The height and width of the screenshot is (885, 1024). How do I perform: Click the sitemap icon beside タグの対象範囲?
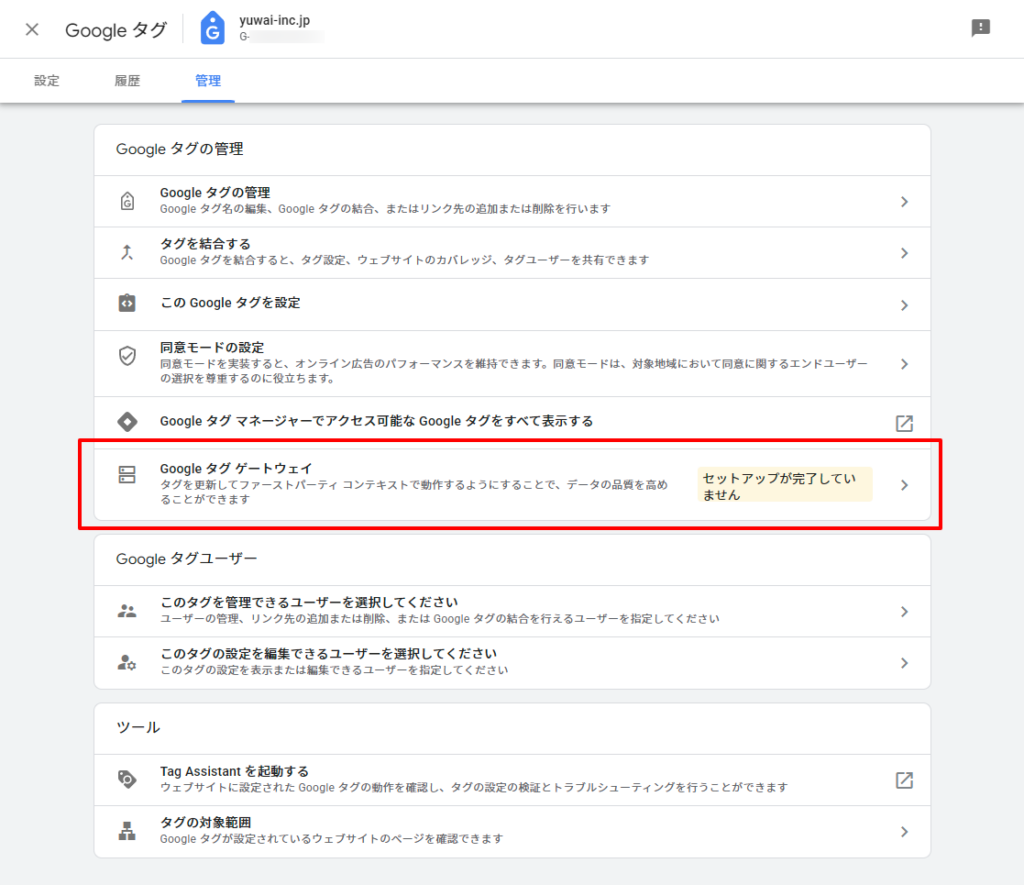coord(127,831)
